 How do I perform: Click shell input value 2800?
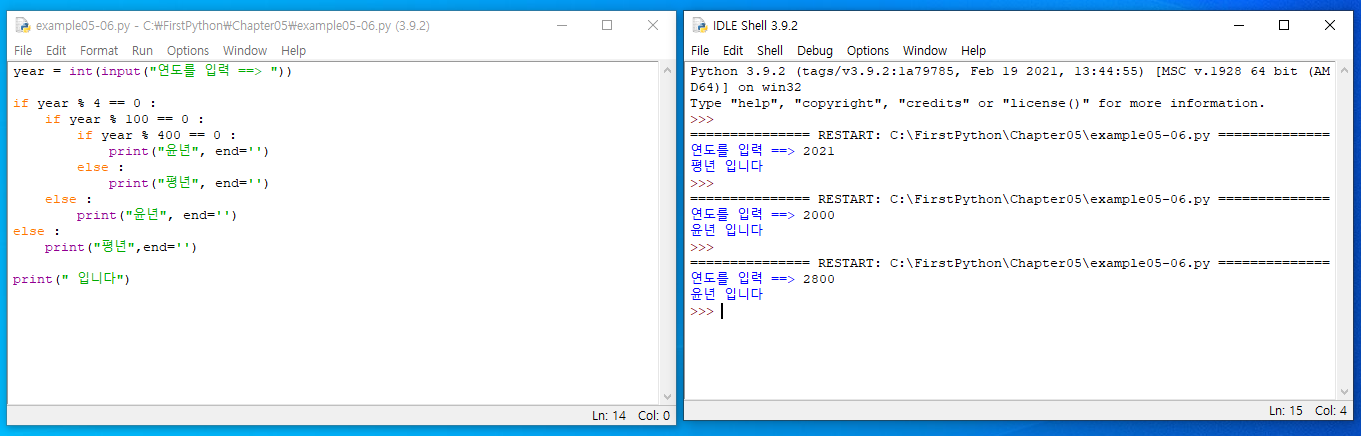[818, 279]
